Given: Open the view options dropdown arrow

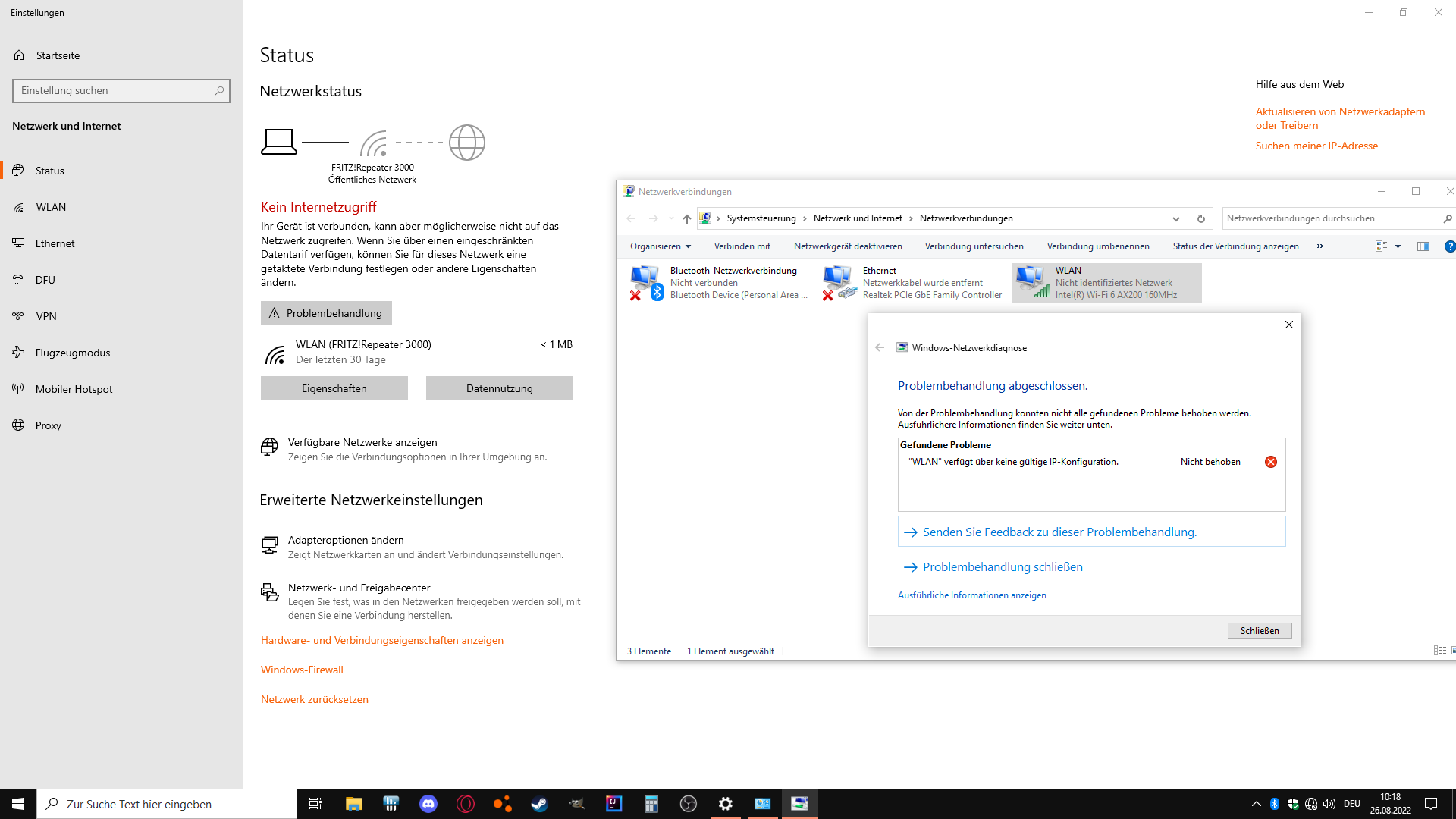Looking at the screenshot, I should (1398, 246).
